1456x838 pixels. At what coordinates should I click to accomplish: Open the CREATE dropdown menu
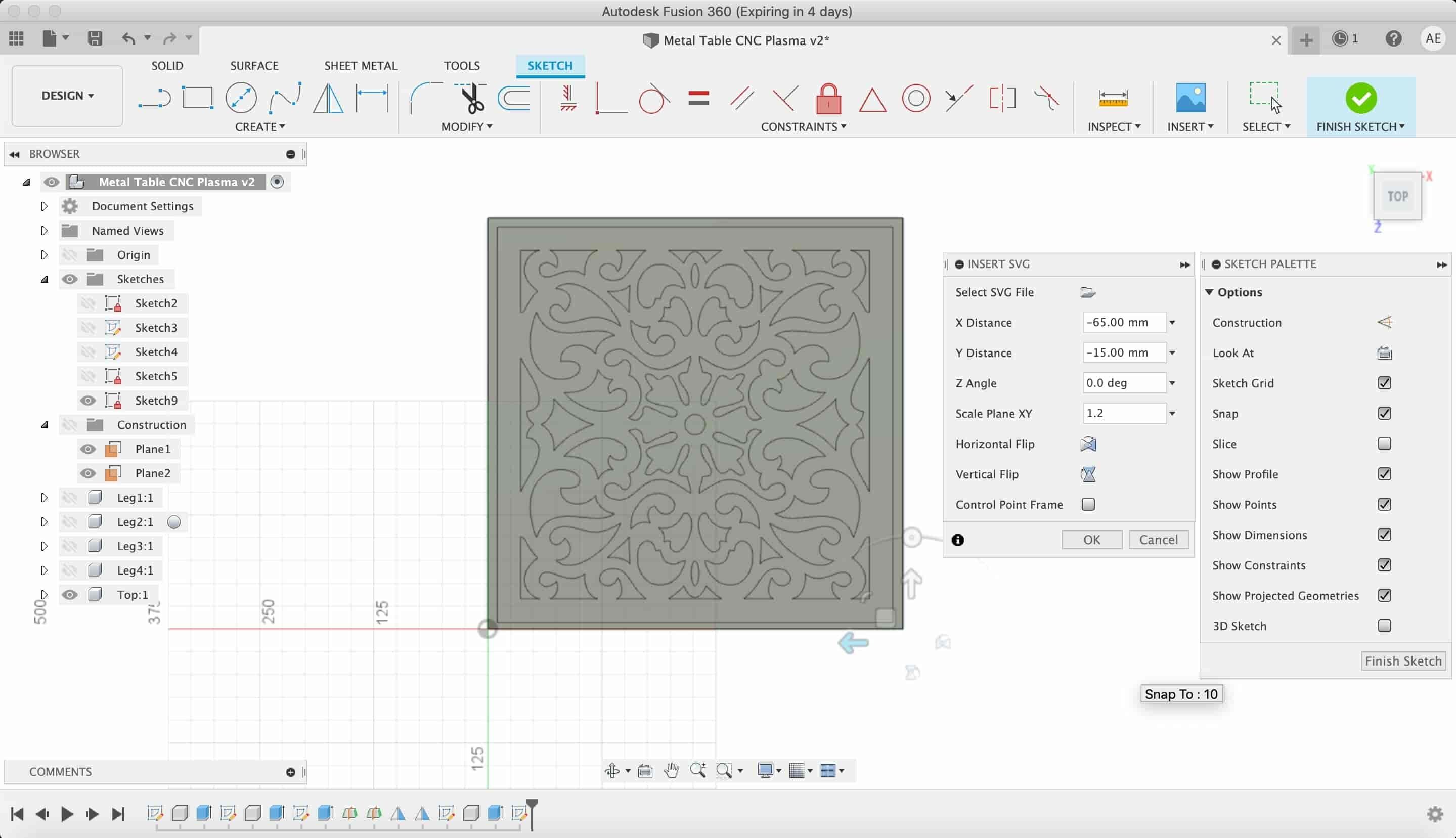click(259, 126)
